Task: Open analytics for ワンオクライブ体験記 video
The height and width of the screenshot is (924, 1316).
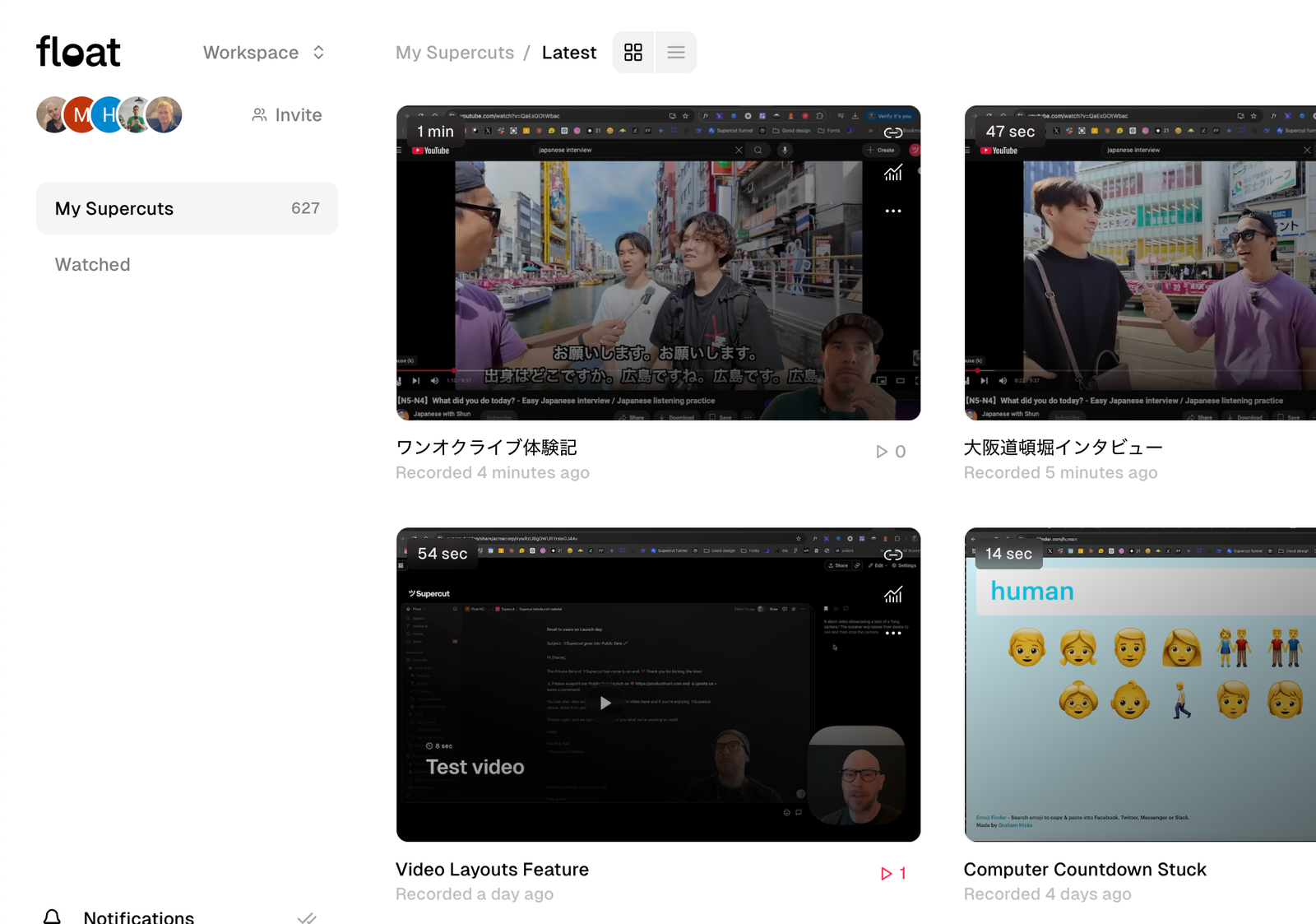Action: 893,172
